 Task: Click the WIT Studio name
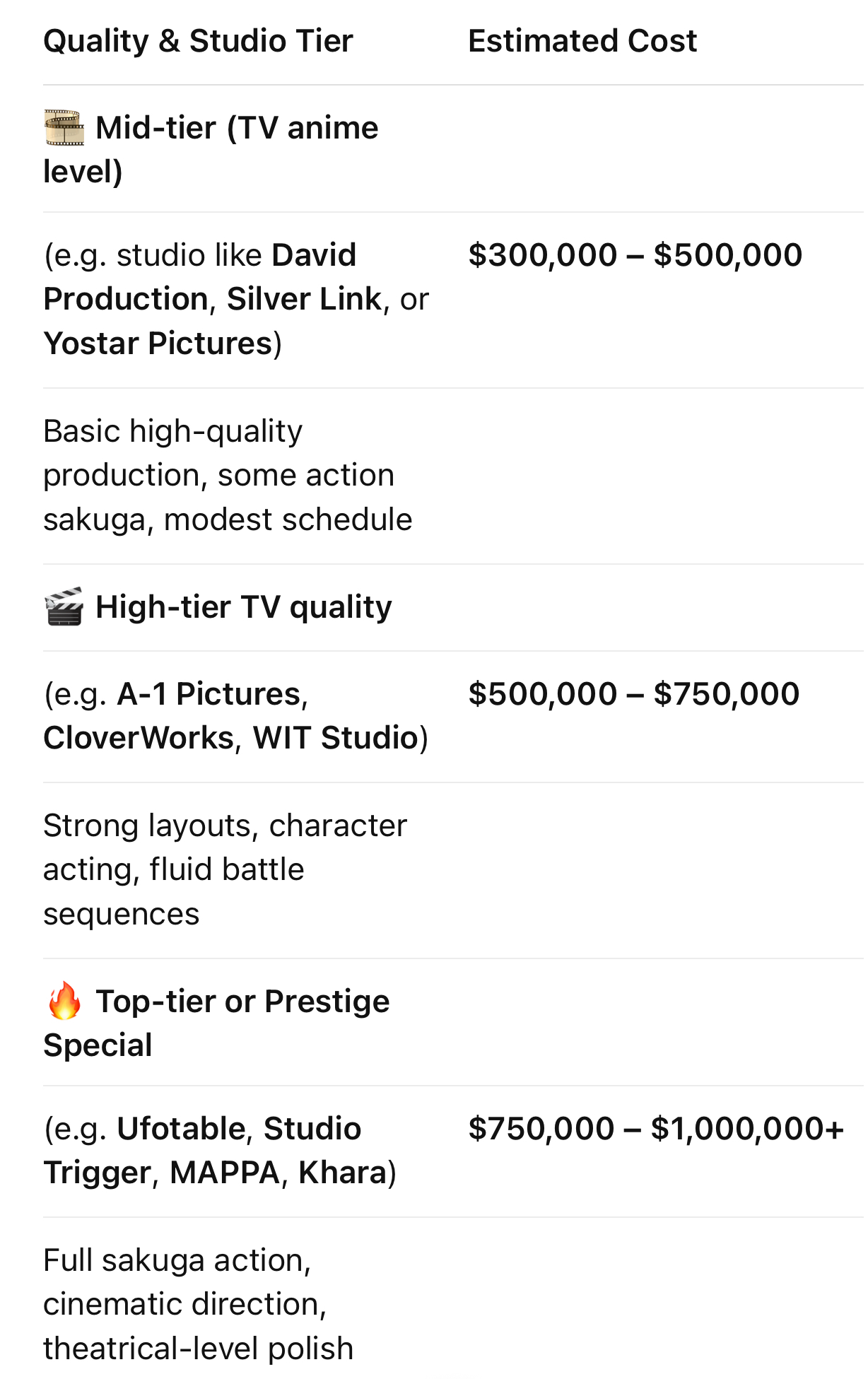(336, 738)
